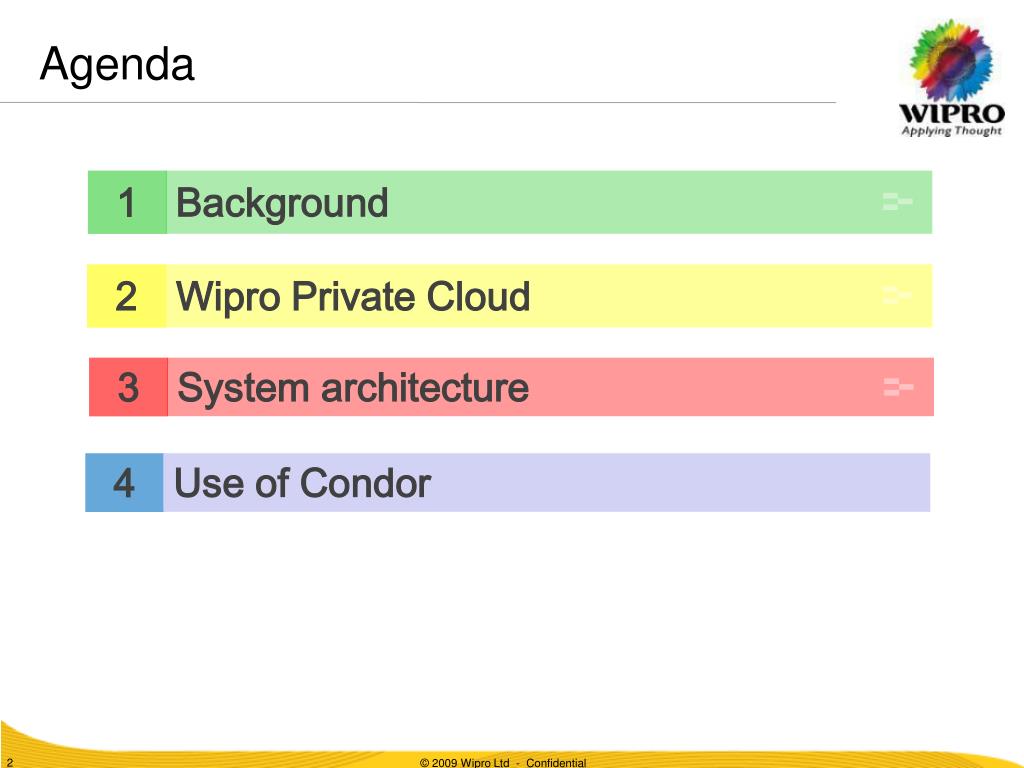Click the Applying Thought tagline
1024x768 pixels.
tap(952, 131)
